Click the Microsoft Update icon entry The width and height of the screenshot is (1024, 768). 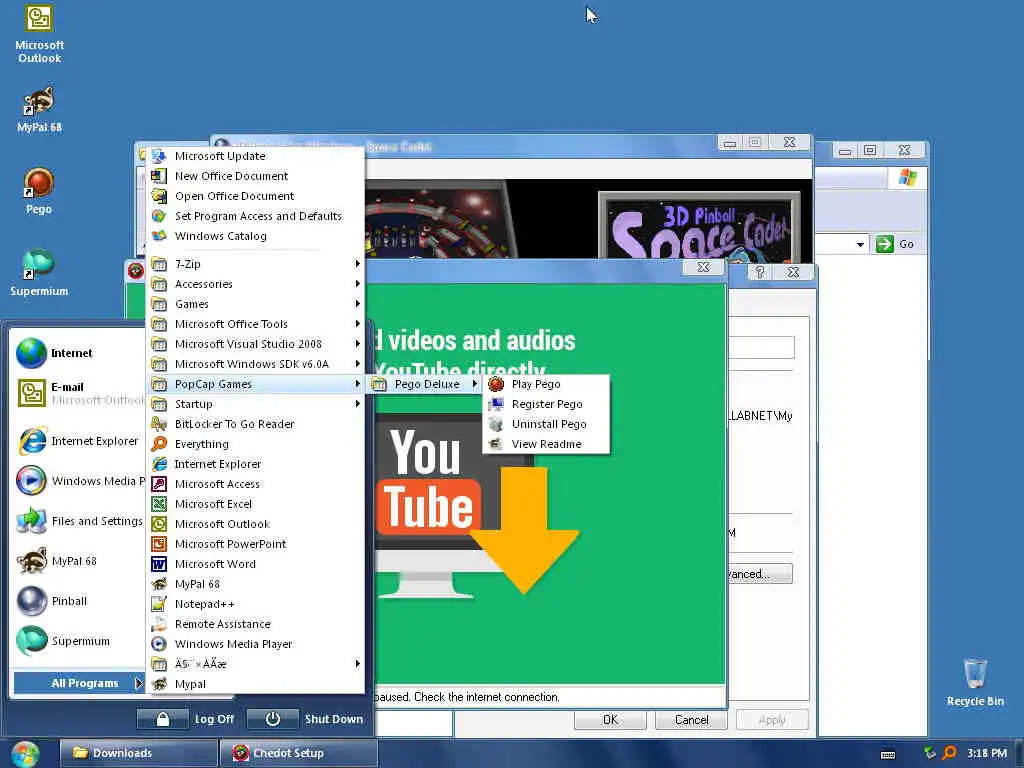(x=159, y=156)
